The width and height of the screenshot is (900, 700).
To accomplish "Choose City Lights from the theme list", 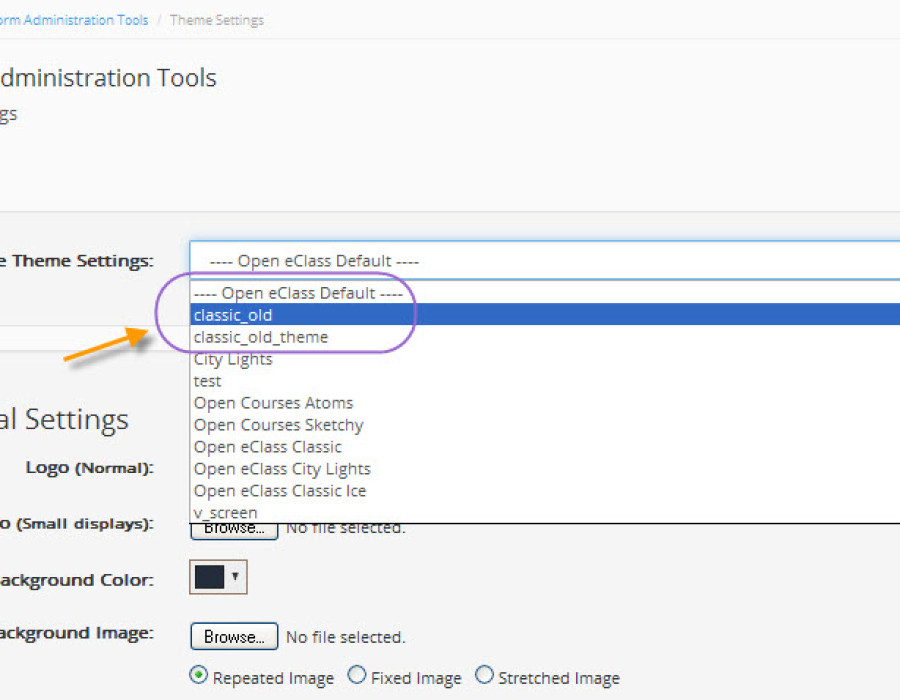I will pos(545,359).
